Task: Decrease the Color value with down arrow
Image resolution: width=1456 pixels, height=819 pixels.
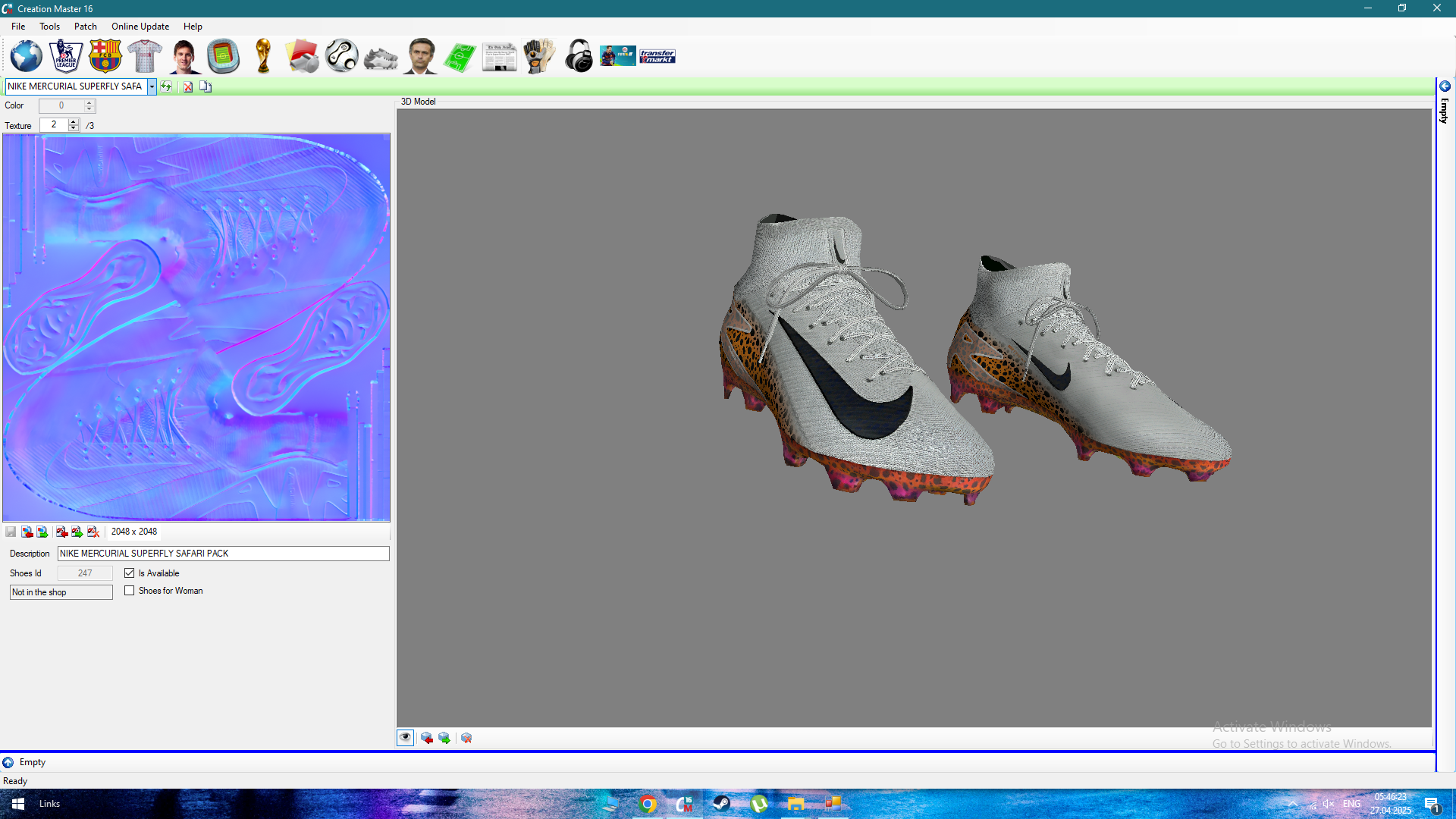Action: tap(89, 109)
